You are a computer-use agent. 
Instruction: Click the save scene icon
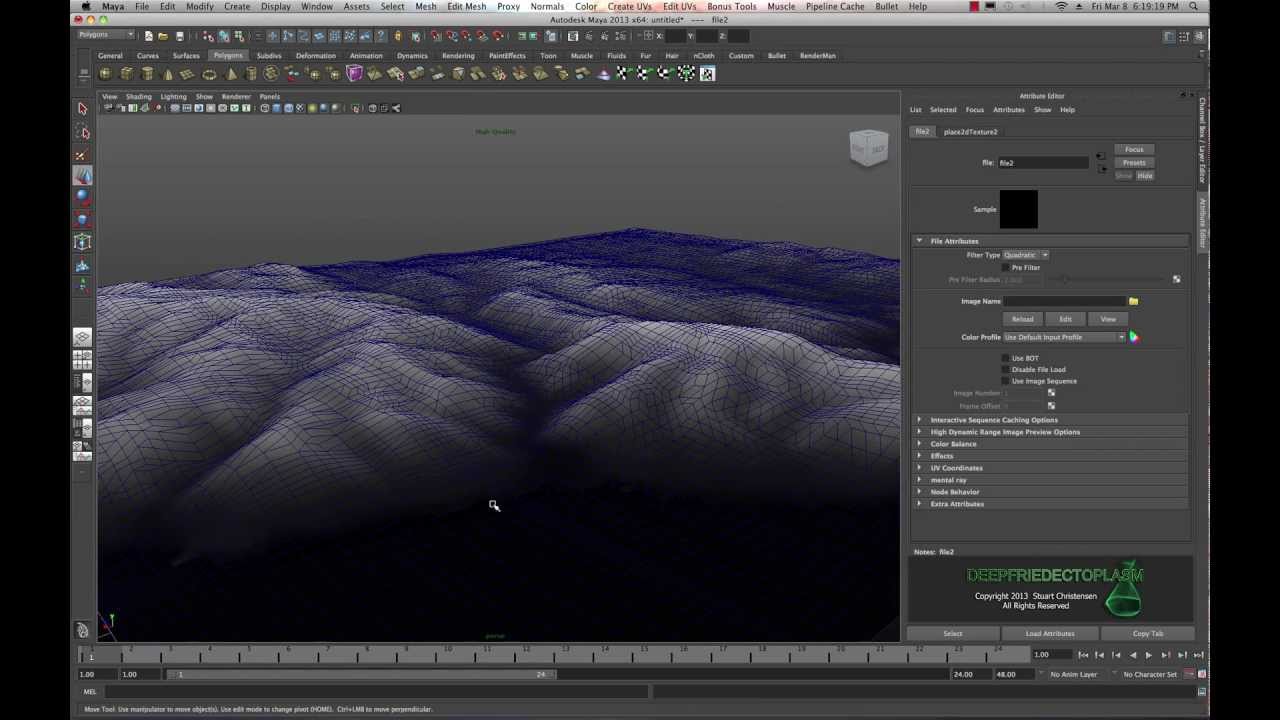pyautogui.click(x=179, y=36)
